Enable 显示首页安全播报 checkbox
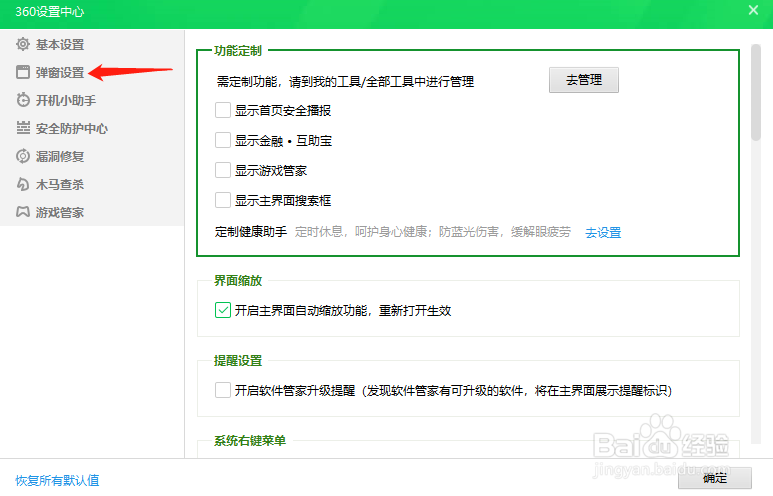This screenshot has height=496, width=773. tap(223, 110)
